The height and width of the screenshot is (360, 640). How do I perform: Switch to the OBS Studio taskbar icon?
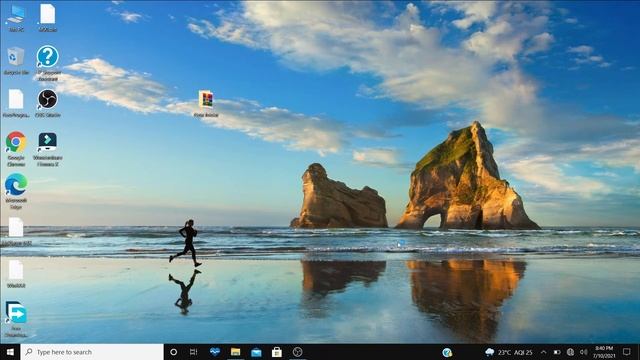(x=298, y=352)
